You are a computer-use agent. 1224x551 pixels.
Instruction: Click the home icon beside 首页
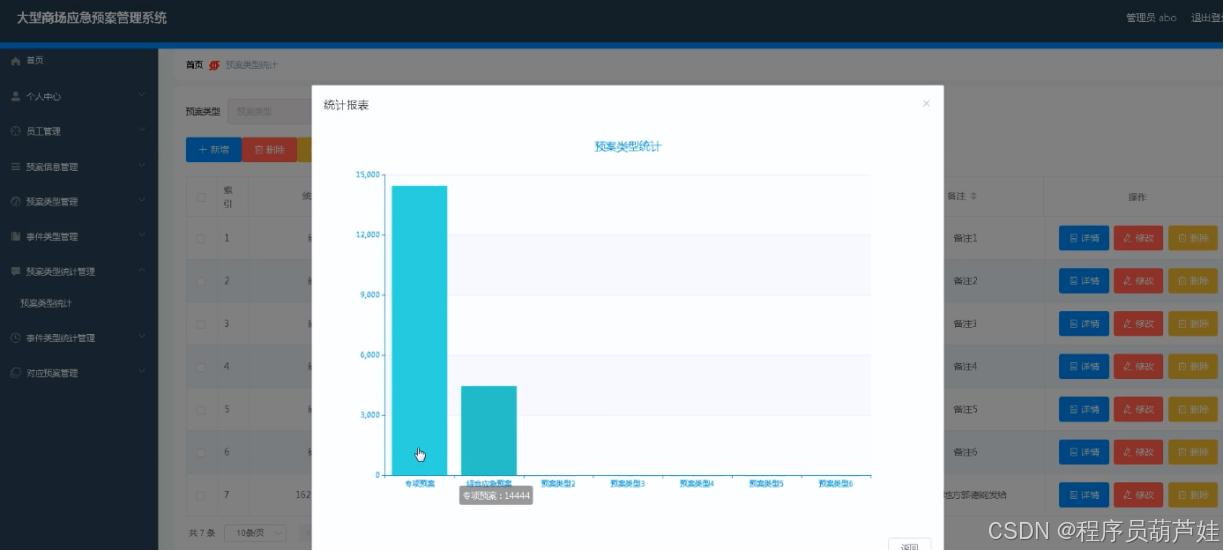[15, 61]
